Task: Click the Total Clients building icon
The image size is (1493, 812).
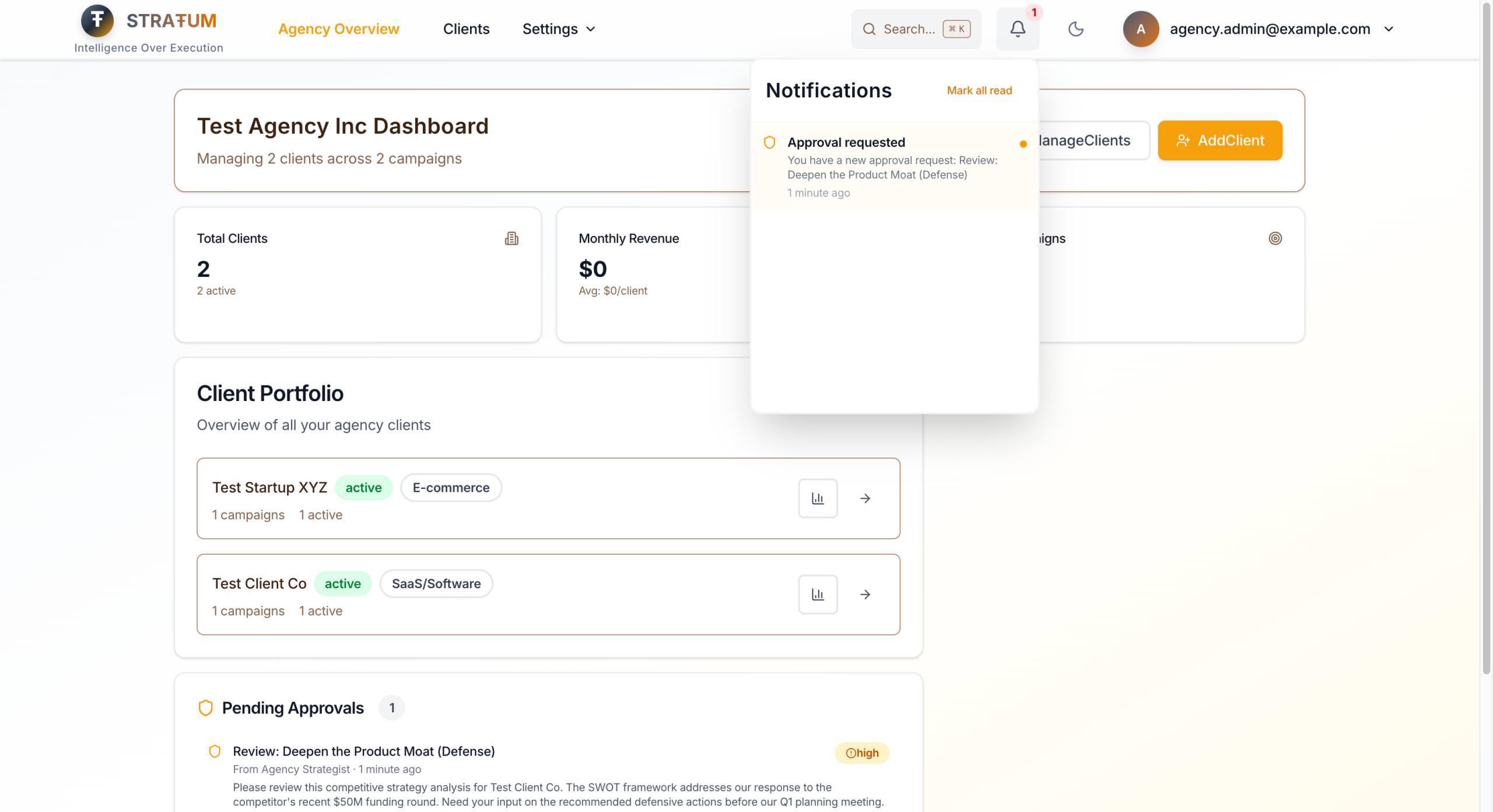Action: 511,238
